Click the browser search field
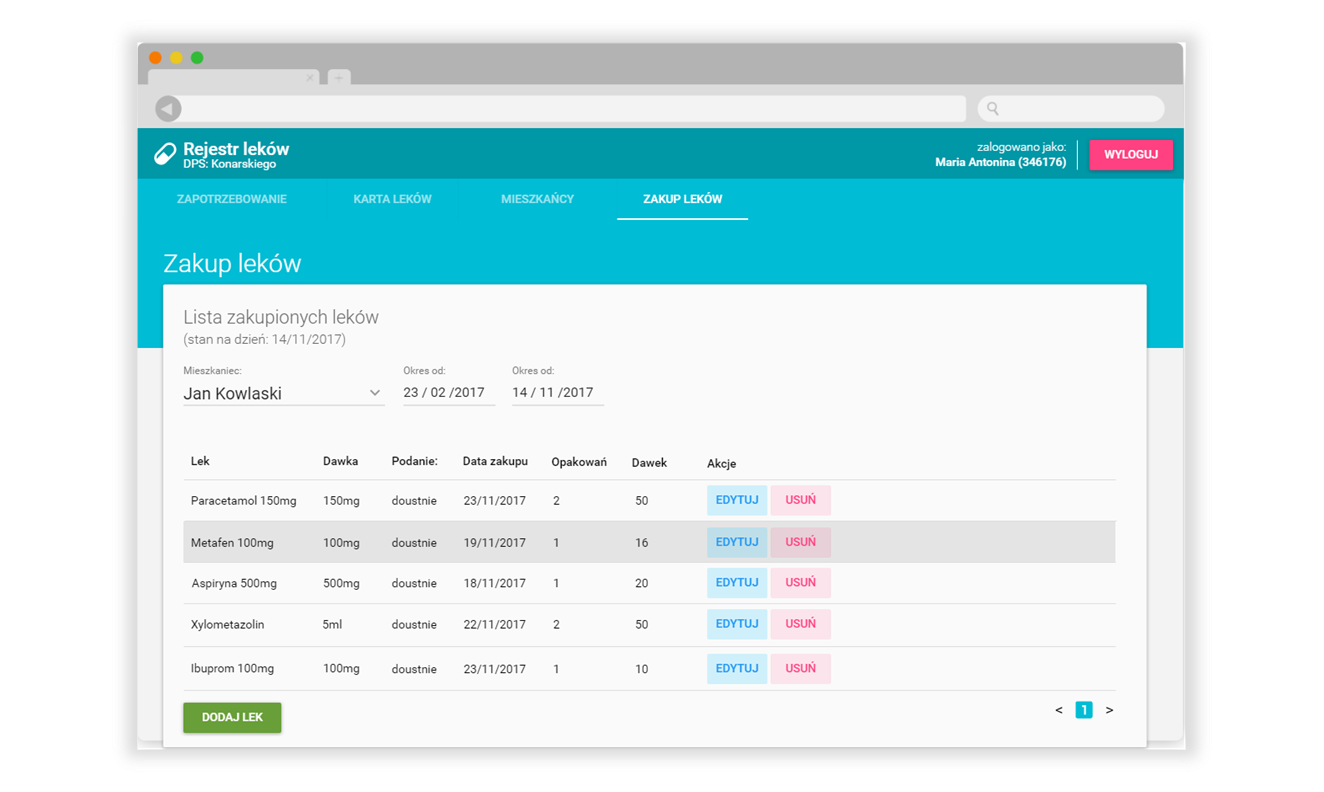Screen dimensions: 1324x792 1071,108
